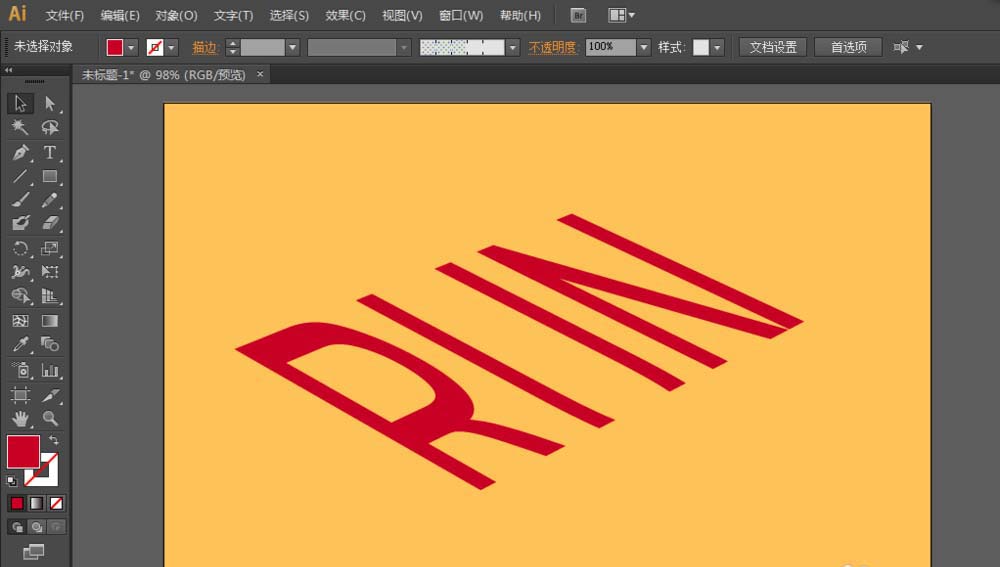Change the screen mode button
This screenshot has height=567, width=1000.
point(34,552)
